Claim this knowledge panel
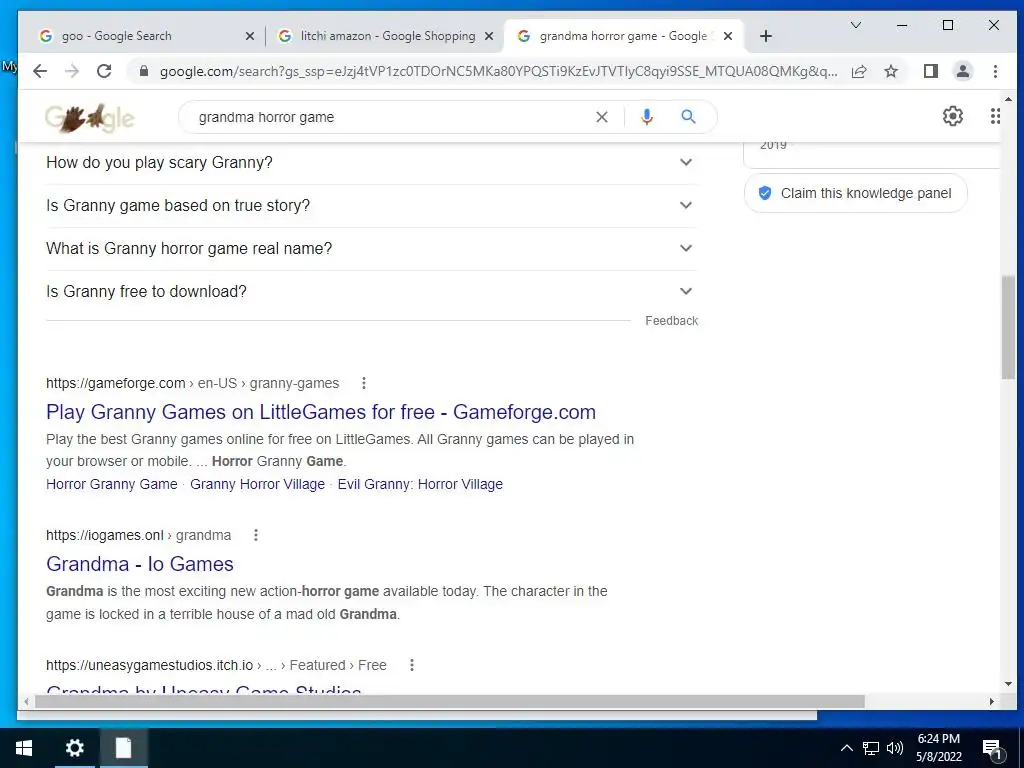Viewport: 1024px width, 768px height. 856,193
